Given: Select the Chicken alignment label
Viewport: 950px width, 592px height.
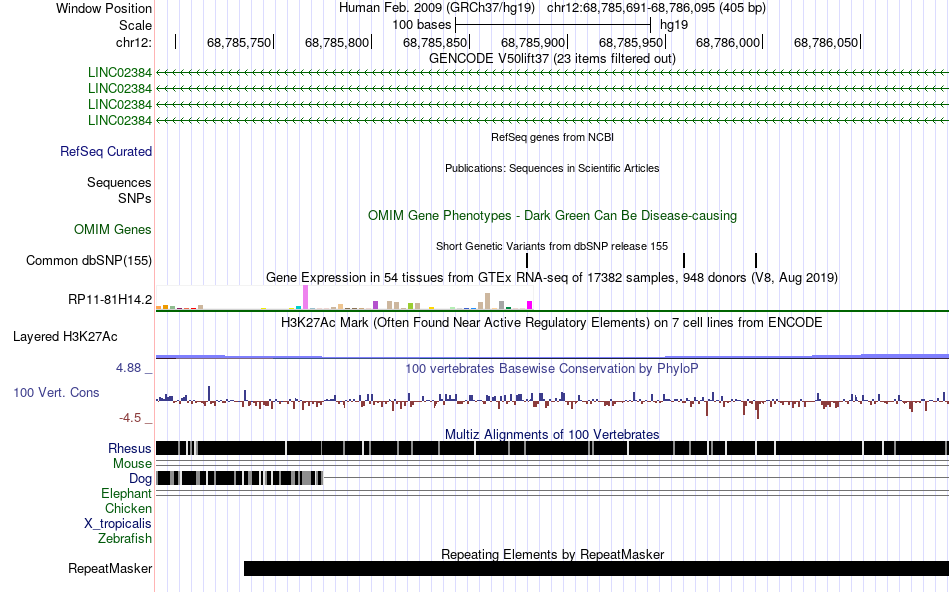Looking at the screenshot, I should (128, 508).
